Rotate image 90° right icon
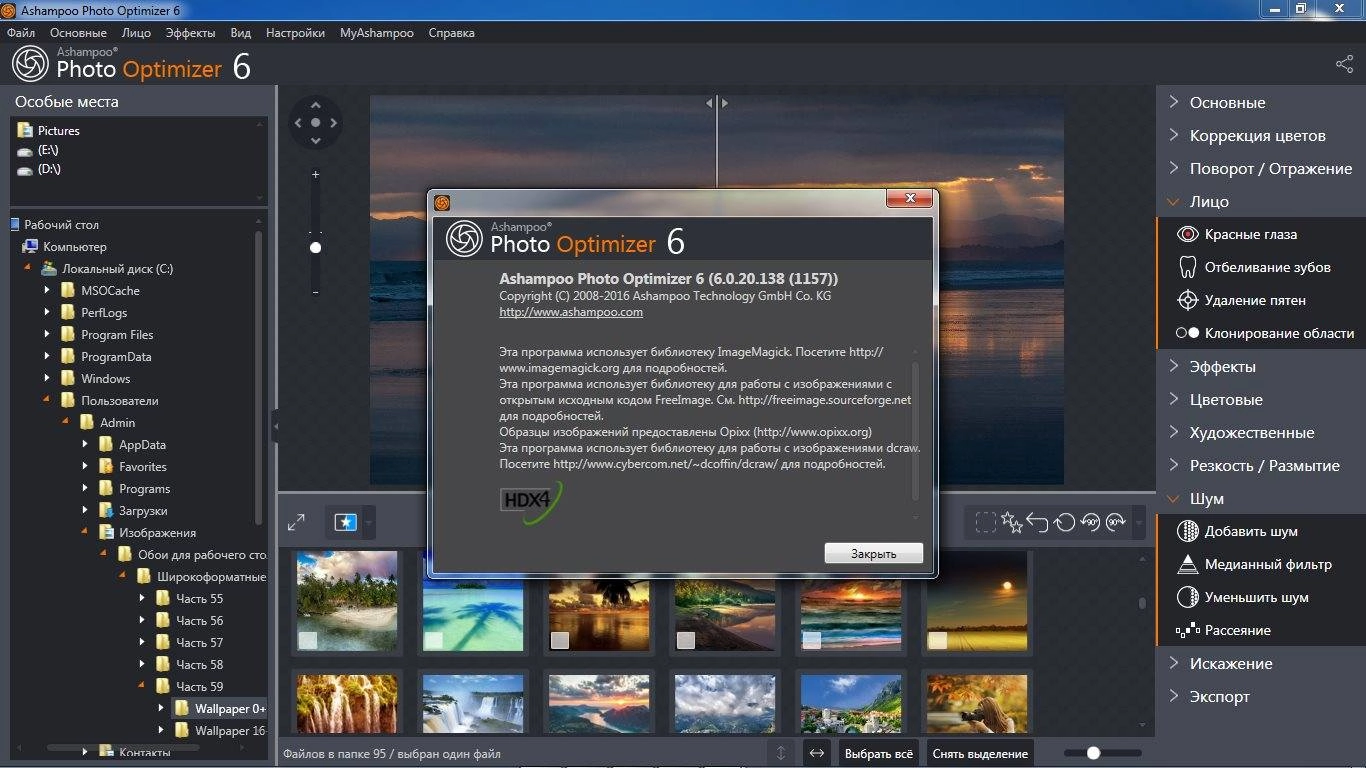Screen dimensions: 1366x768 pos(1116,522)
